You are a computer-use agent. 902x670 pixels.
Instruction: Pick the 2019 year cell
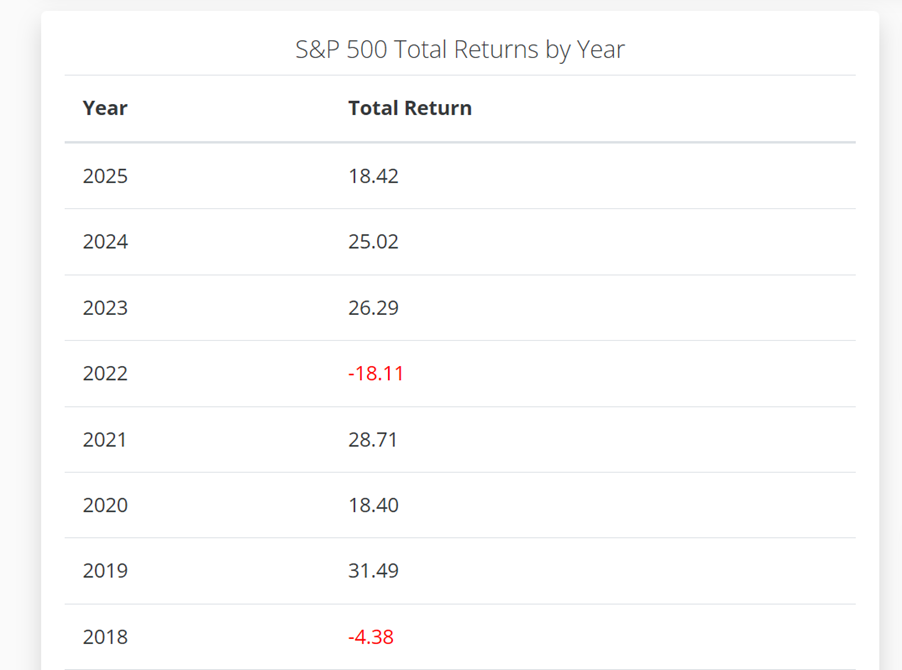tap(105, 571)
